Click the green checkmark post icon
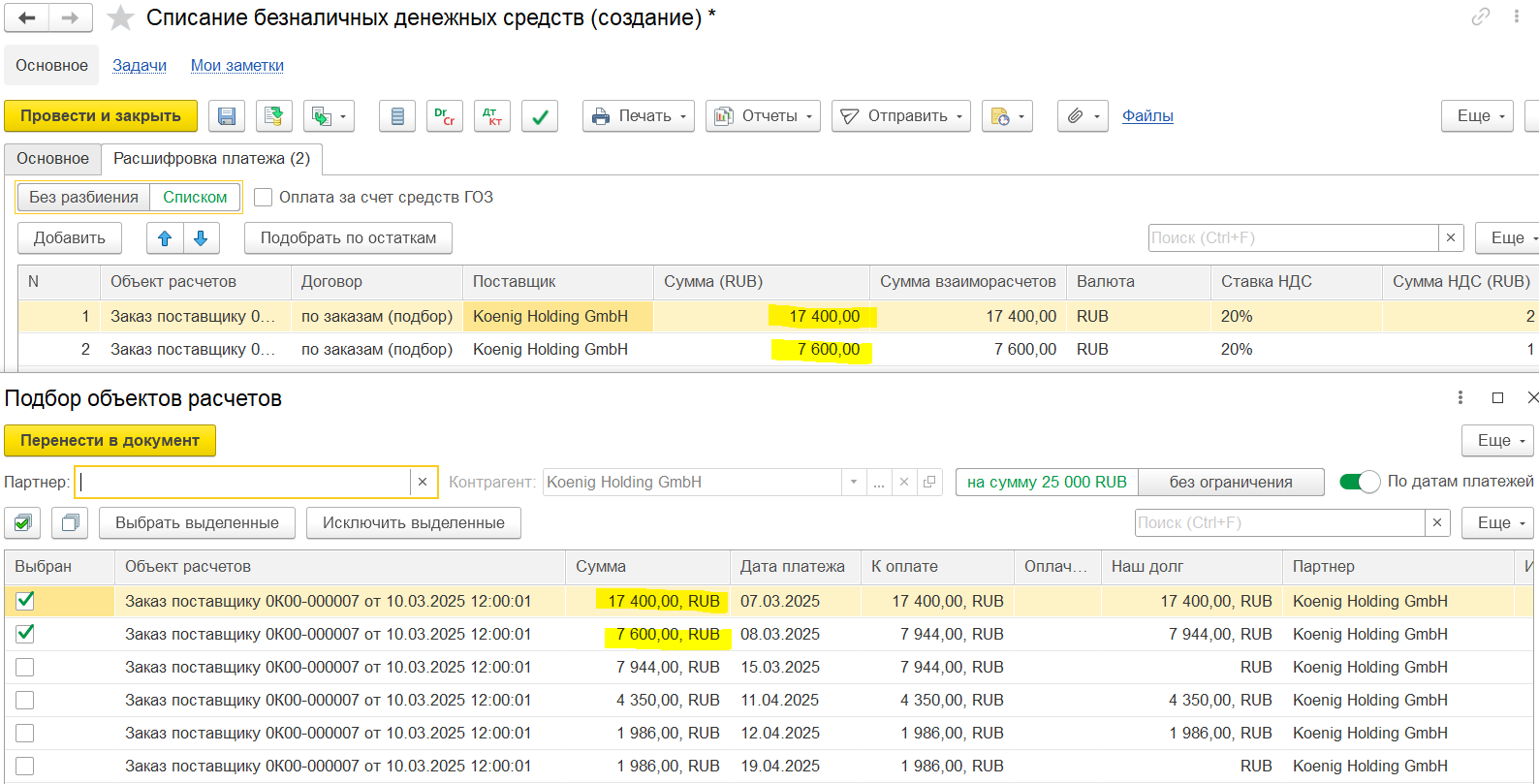This screenshot has height=784, width=1539. pyautogui.click(x=540, y=116)
